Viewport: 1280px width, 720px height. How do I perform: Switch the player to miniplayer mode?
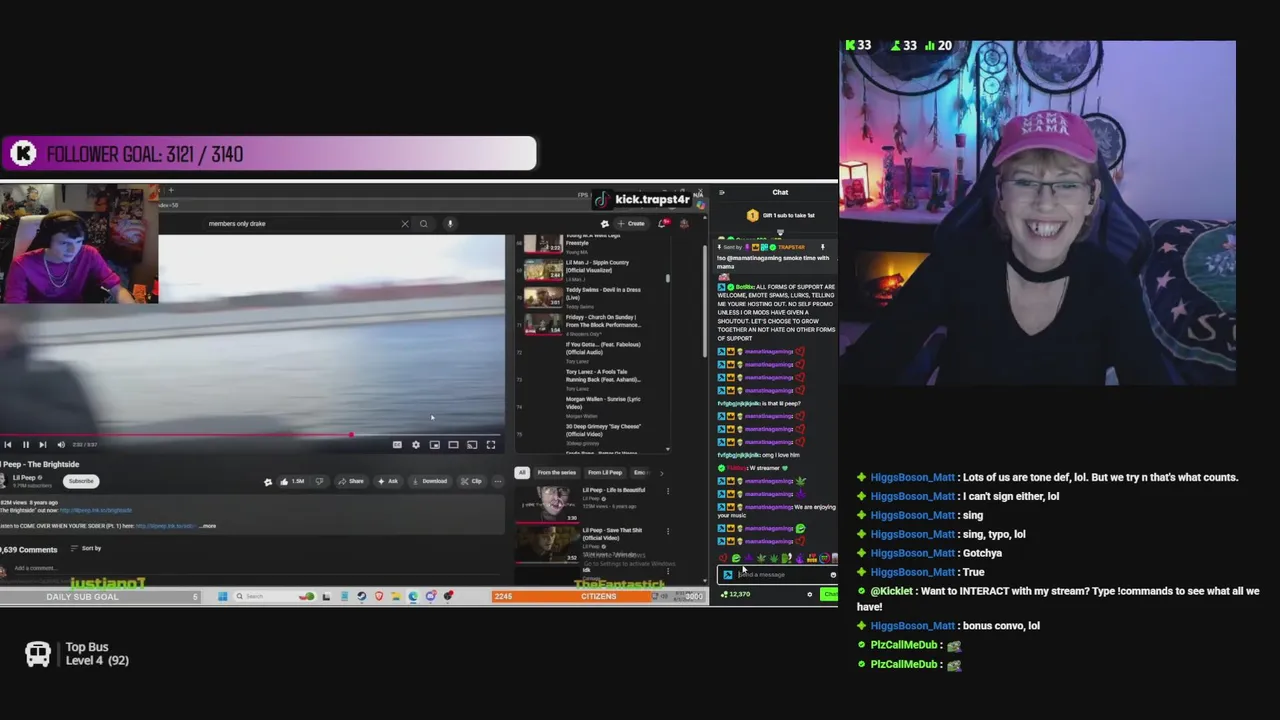435,445
